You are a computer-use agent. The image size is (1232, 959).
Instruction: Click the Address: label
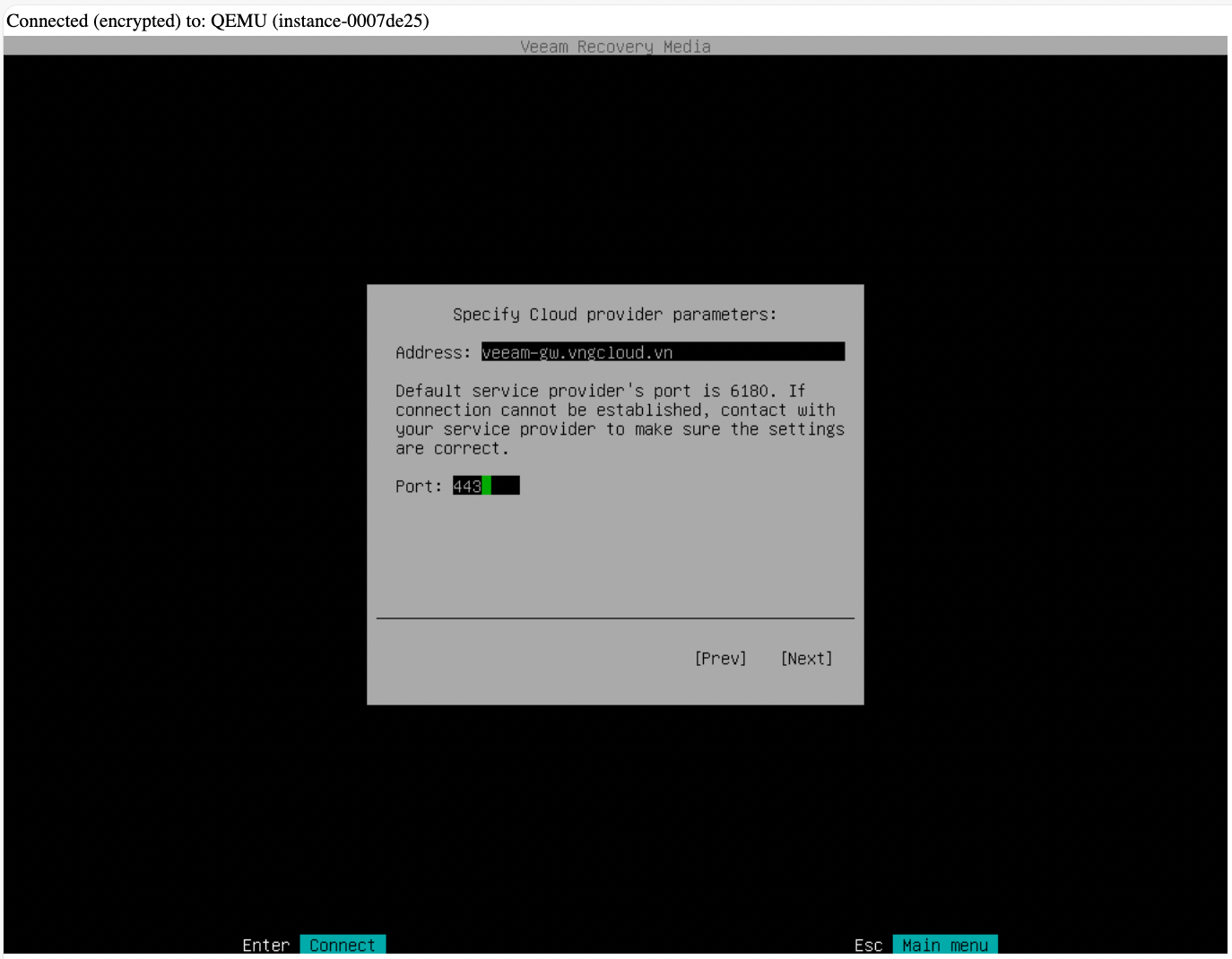click(x=433, y=353)
